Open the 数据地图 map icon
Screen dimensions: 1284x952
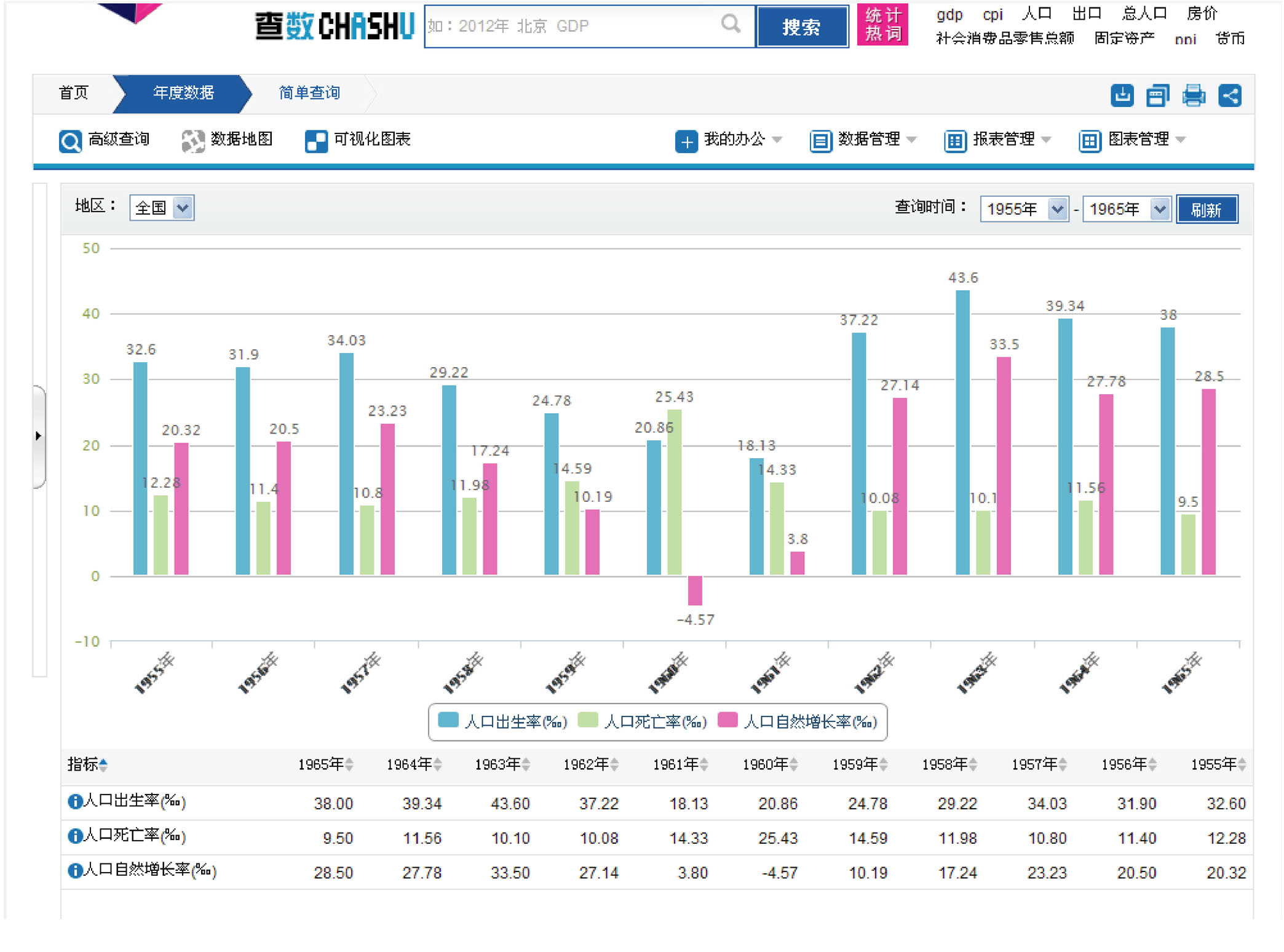coord(193,141)
